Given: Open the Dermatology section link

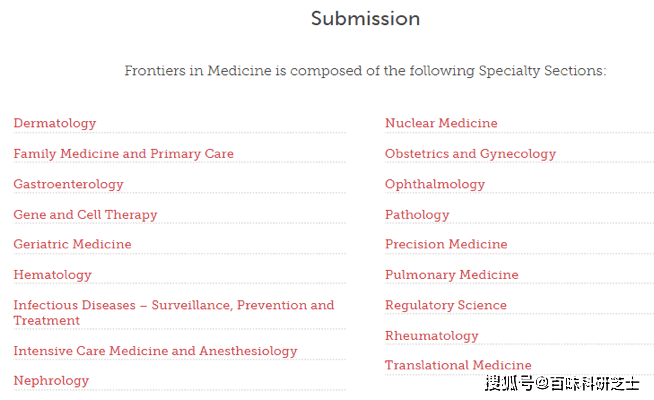Looking at the screenshot, I should [x=55, y=123].
